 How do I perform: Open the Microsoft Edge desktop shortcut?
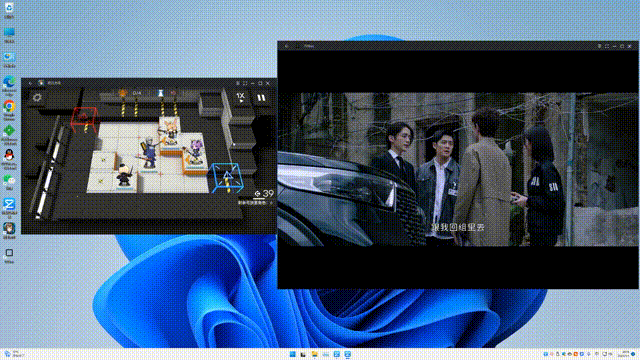(9, 82)
